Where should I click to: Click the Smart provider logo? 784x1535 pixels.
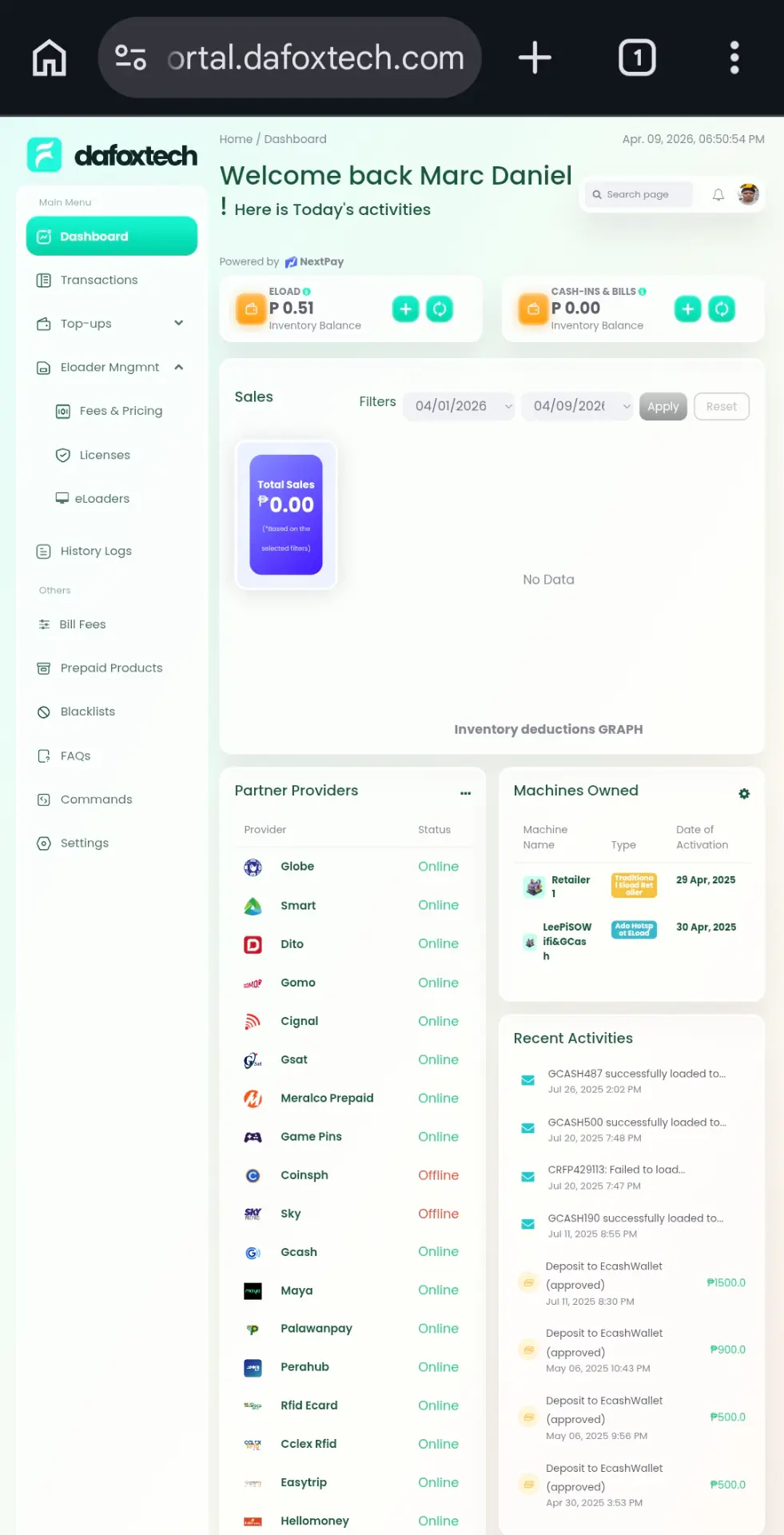(x=253, y=905)
